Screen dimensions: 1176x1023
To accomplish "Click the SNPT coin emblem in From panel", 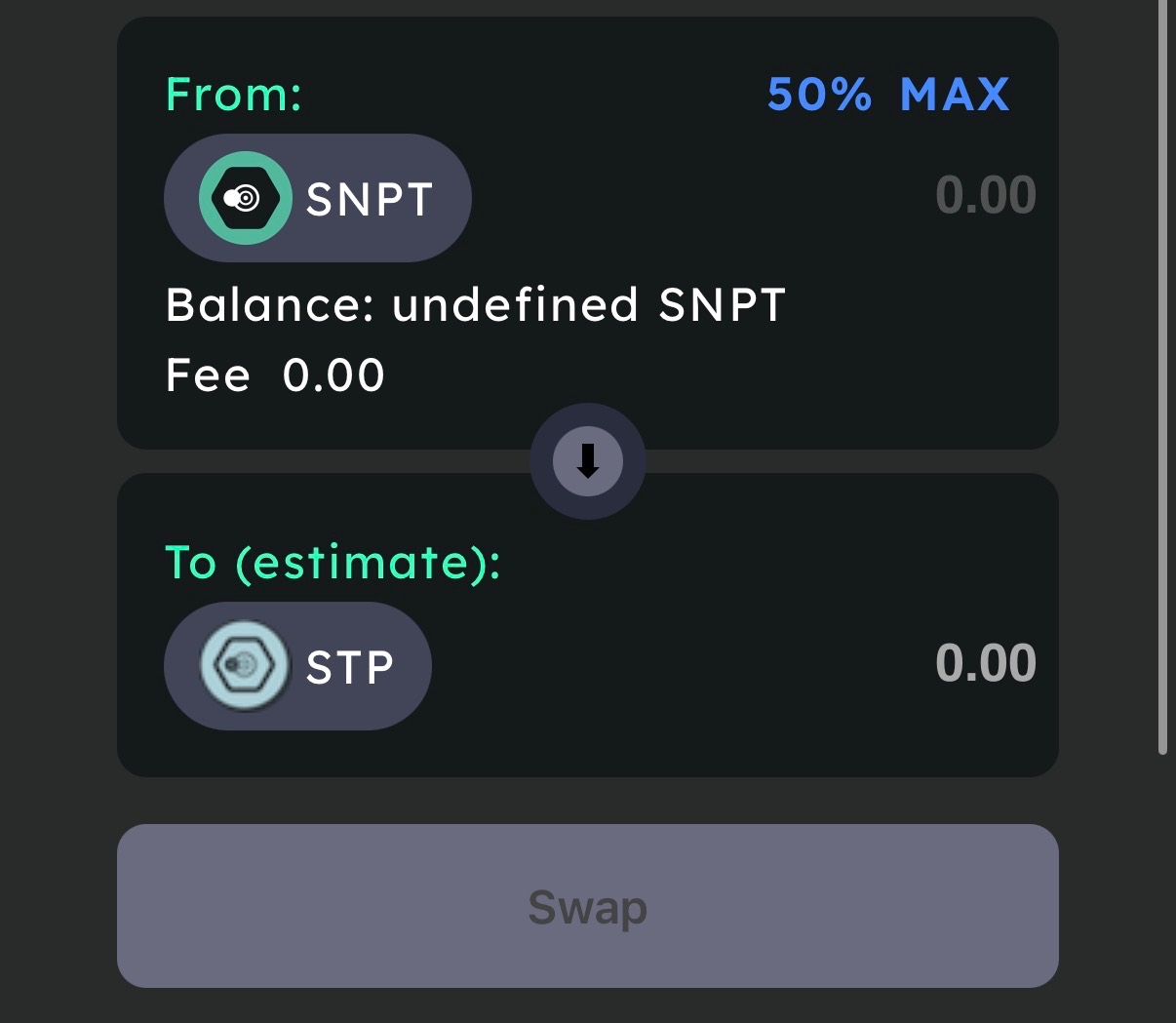I will [246, 197].
